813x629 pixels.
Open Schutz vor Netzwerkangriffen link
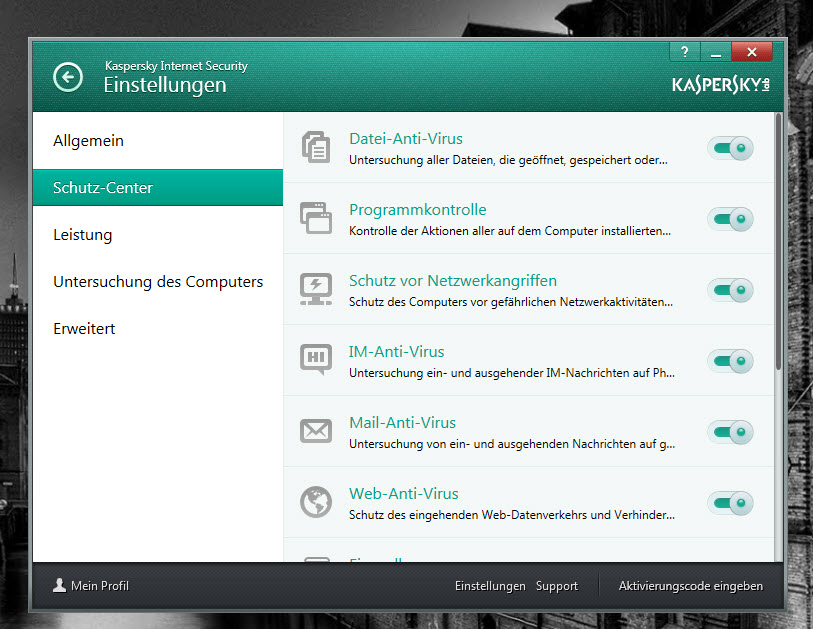pos(453,281)
